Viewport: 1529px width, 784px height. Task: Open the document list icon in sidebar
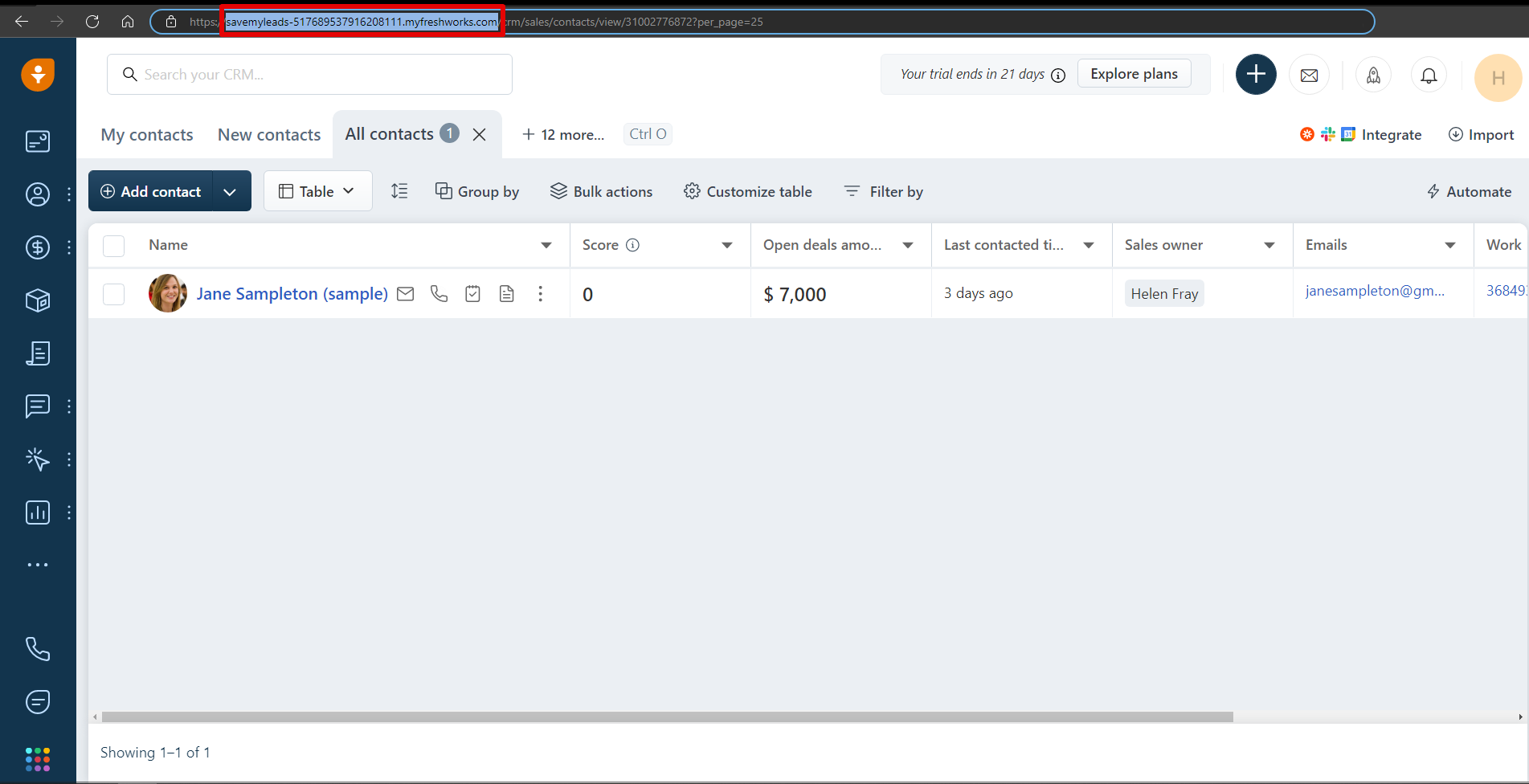(38, 353)
